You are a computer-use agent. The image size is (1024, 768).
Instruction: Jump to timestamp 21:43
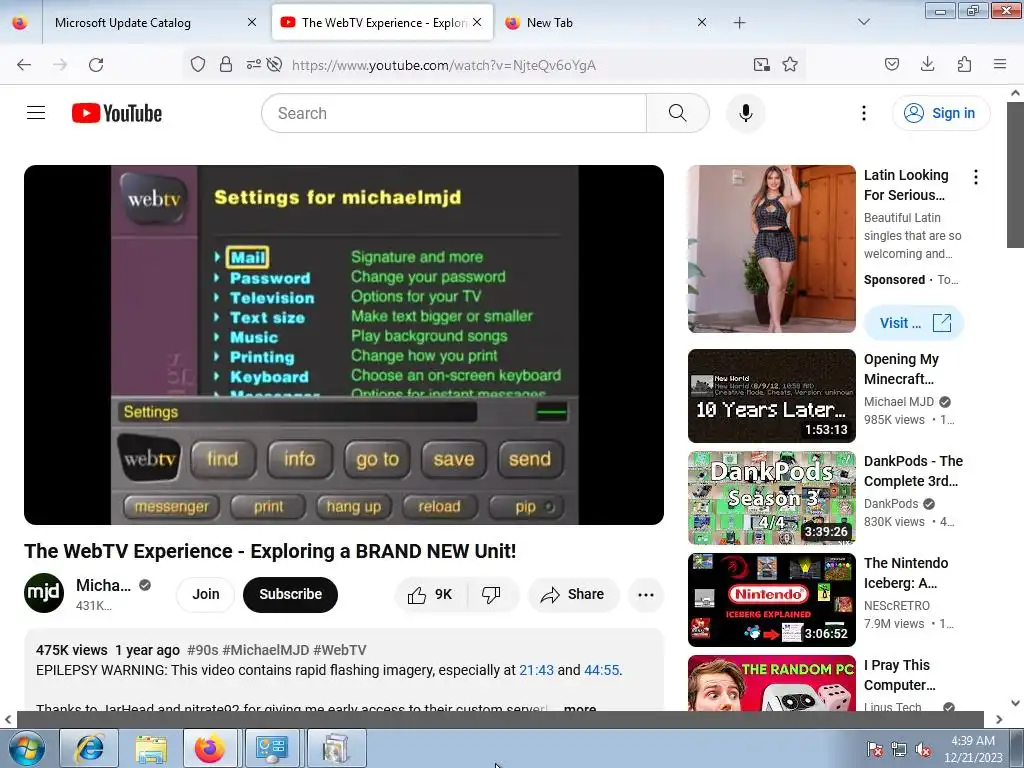[x=536, y=670]
